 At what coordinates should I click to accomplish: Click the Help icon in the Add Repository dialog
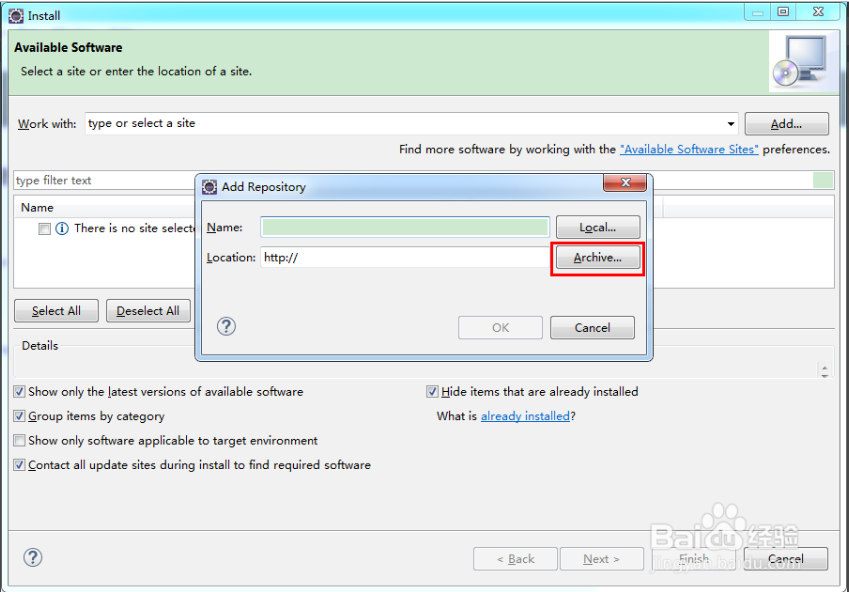click(226, 326)
